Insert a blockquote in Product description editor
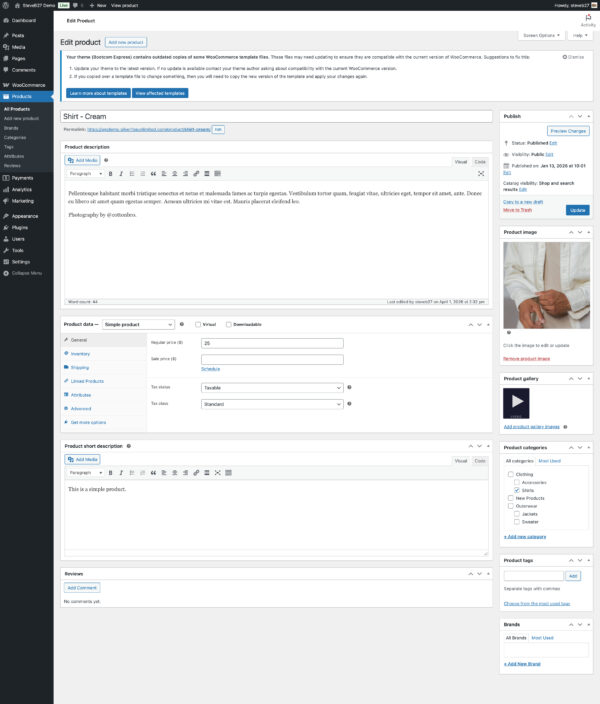This screenshot has height=704, width=600. point(153,173)
